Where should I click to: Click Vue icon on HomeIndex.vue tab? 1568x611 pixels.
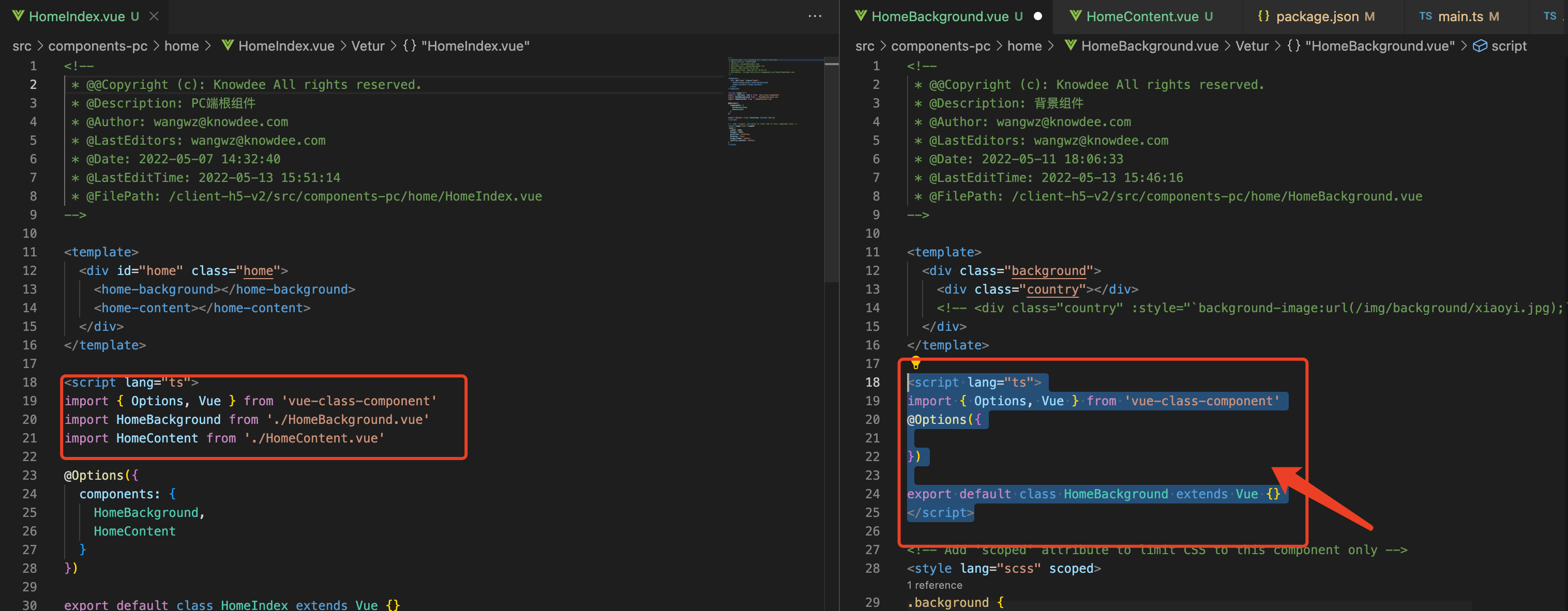(x=18, y=17)
